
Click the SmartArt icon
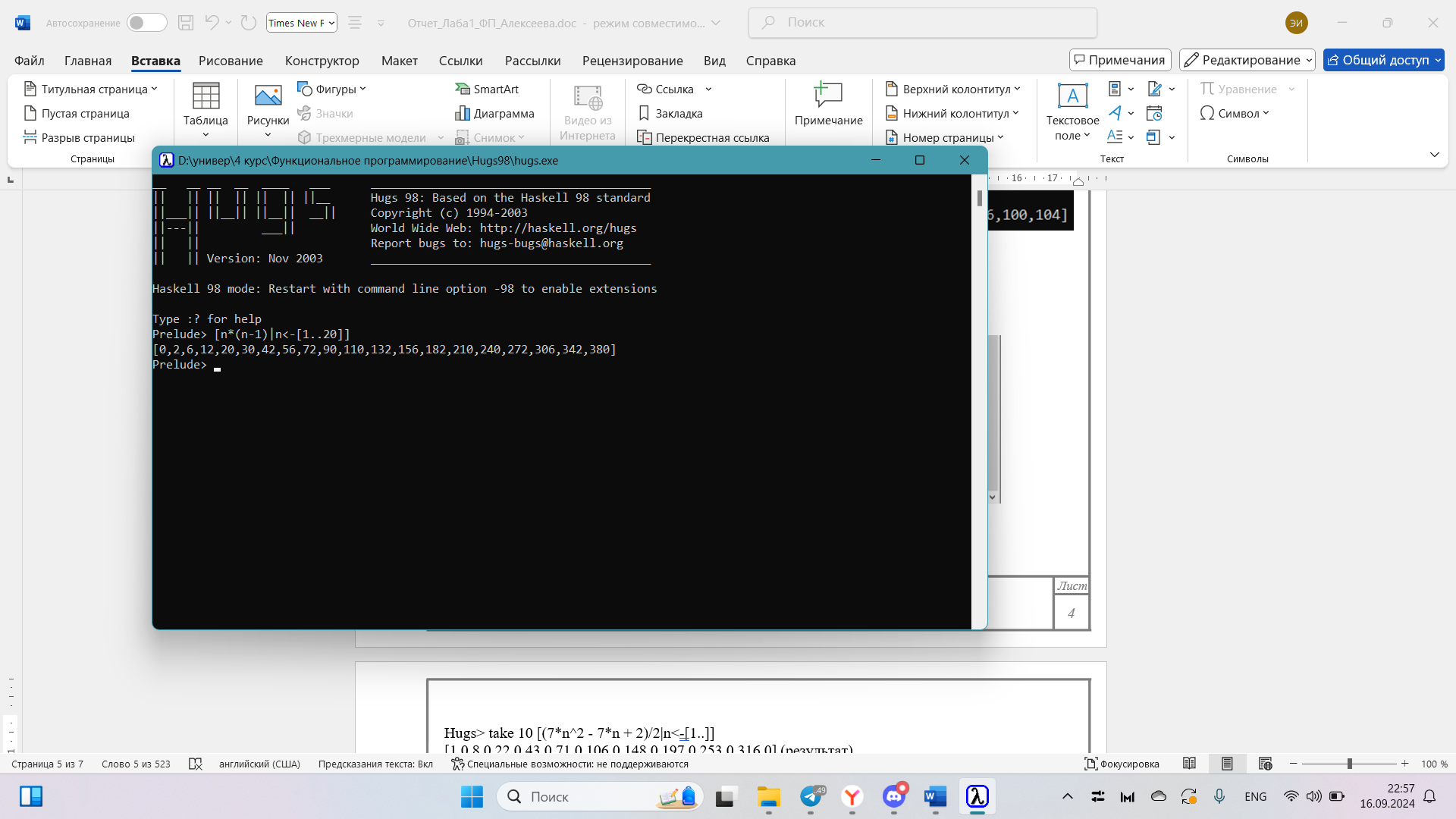(463, 89)
